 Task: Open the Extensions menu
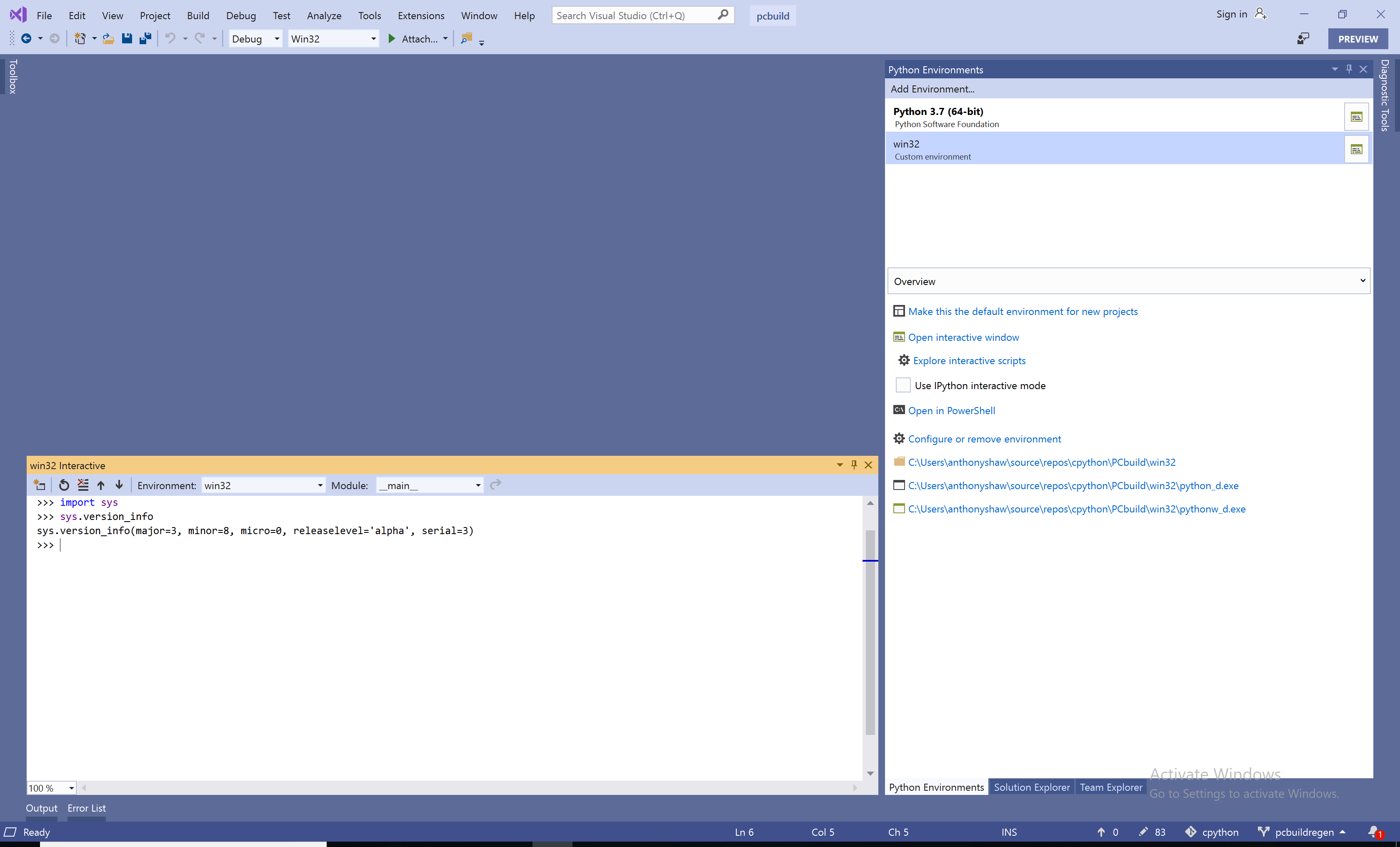point(420,15)
